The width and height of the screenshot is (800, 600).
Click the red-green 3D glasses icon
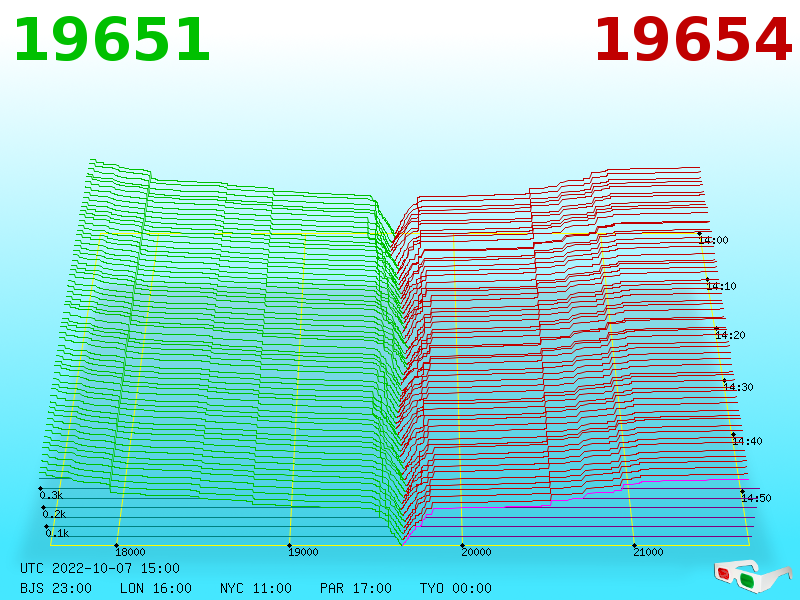[x=752, y=577]
